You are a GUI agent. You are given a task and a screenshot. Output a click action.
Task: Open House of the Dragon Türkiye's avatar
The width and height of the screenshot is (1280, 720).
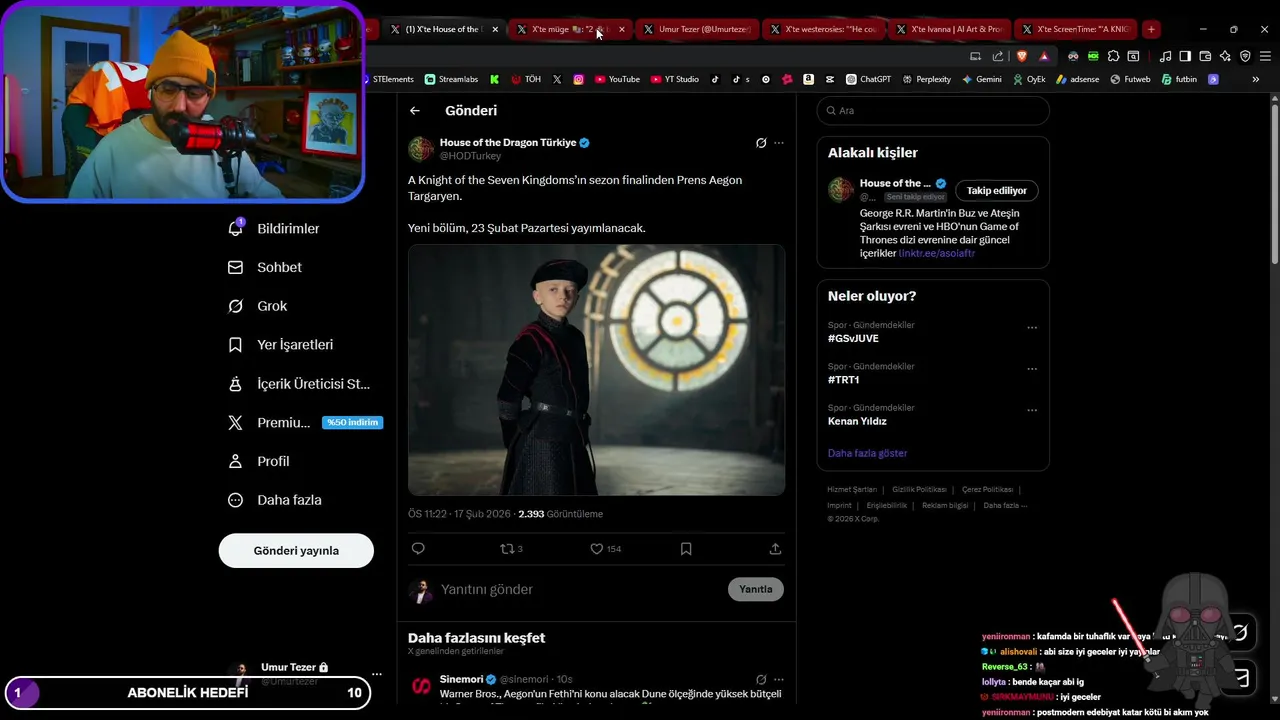point(421,149)
